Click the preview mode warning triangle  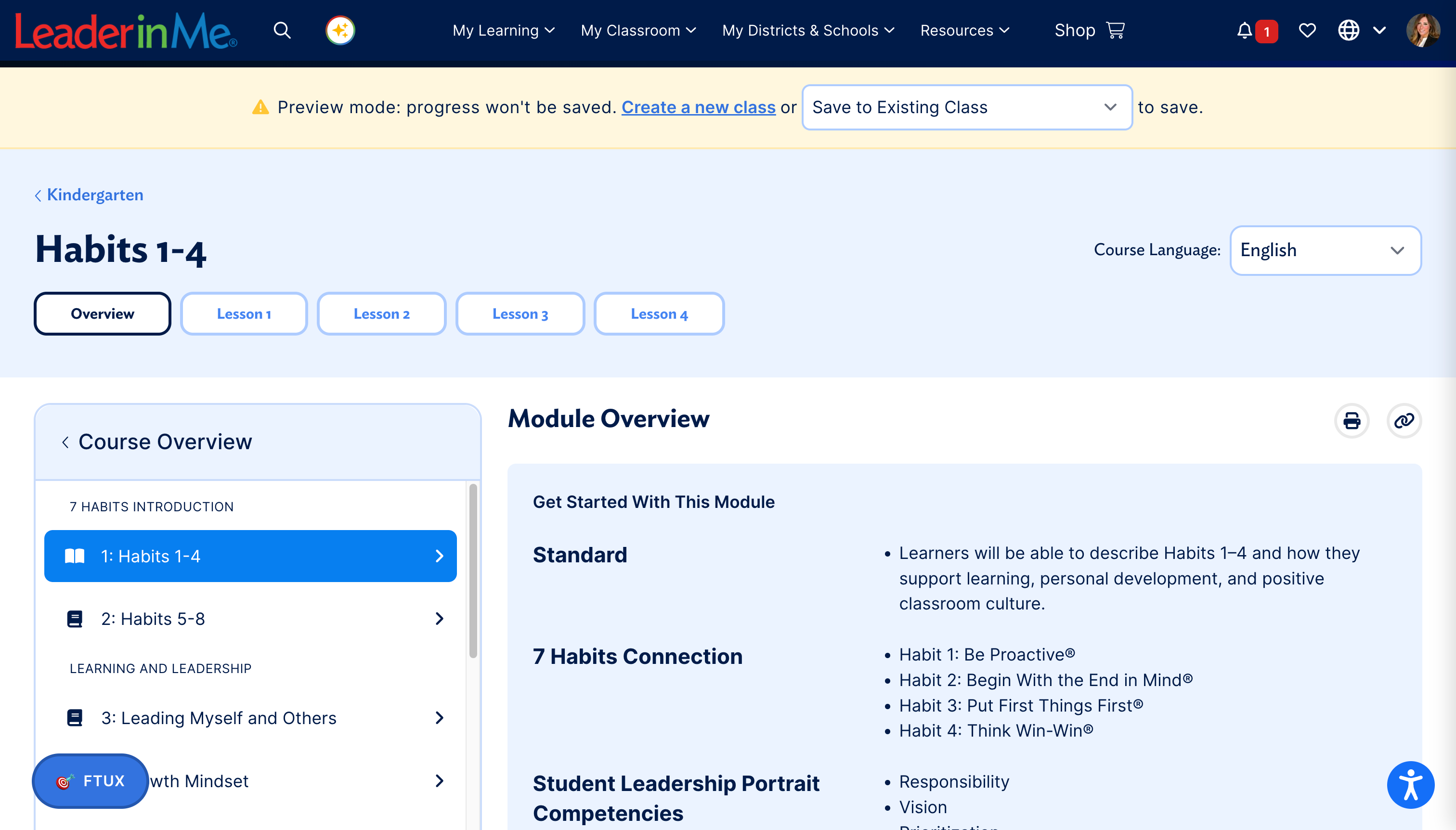(x=260, y=107)
